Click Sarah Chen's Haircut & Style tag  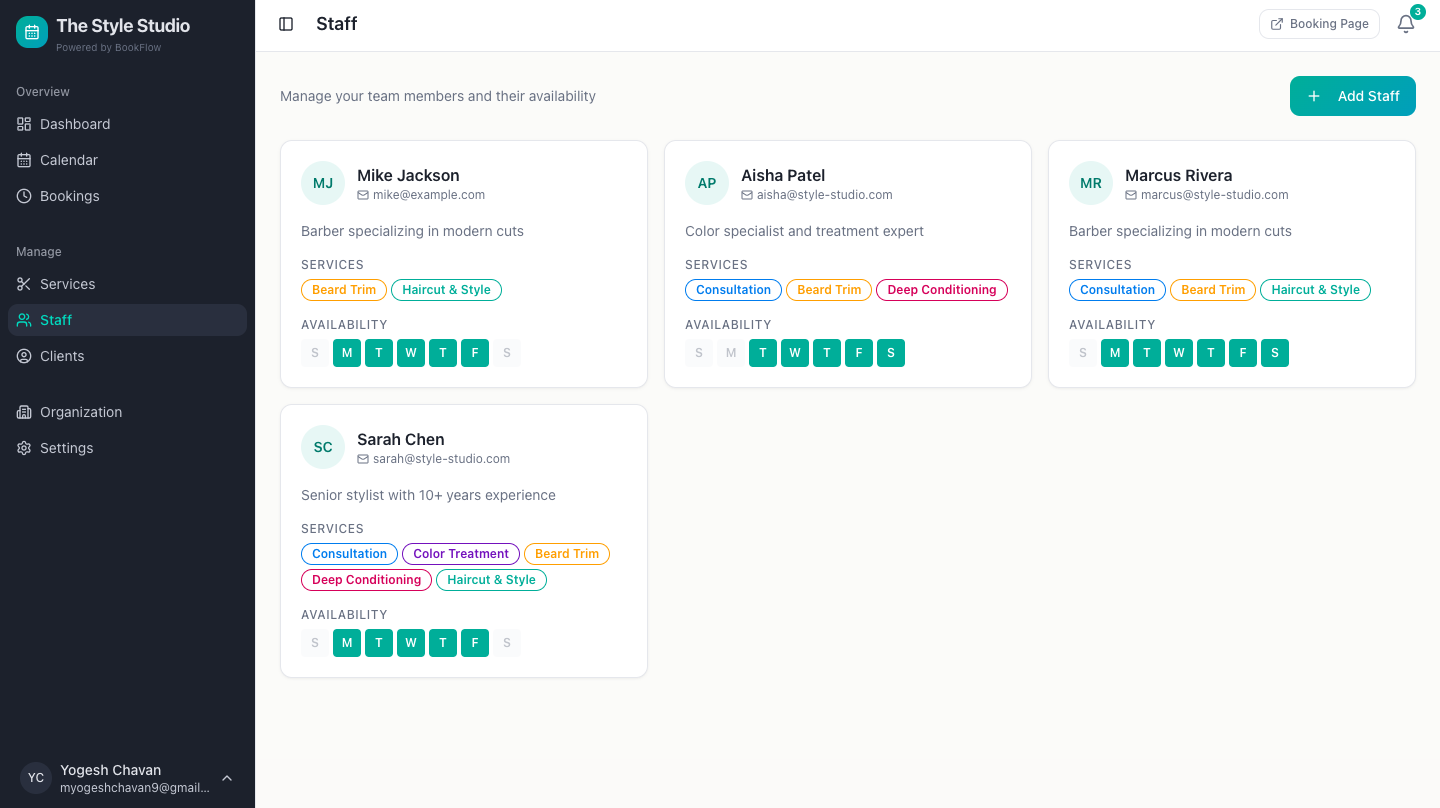point(491,580)
